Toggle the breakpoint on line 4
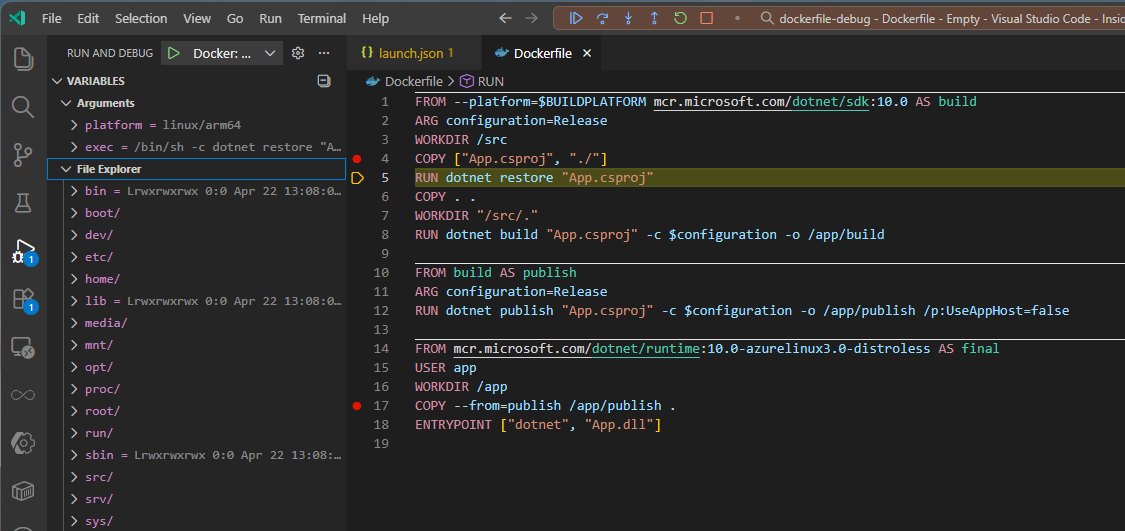 [357, 159]
